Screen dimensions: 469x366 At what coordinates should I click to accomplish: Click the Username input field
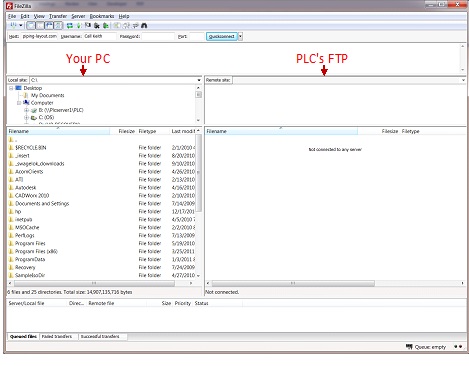point(99,36)
